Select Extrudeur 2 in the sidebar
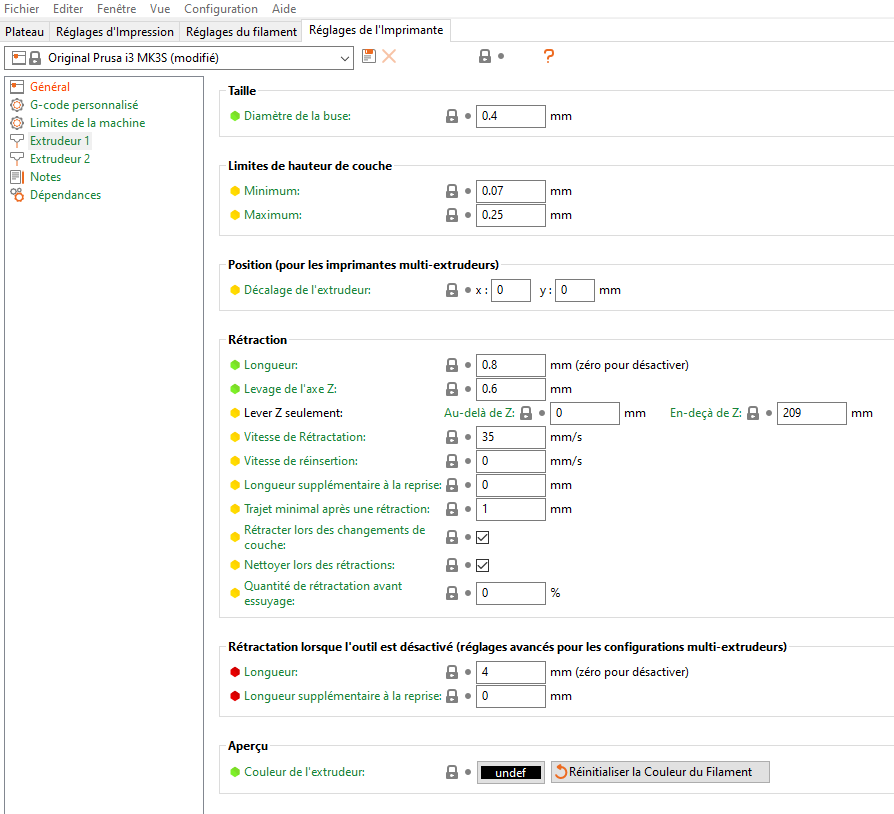 pos(59,159)
